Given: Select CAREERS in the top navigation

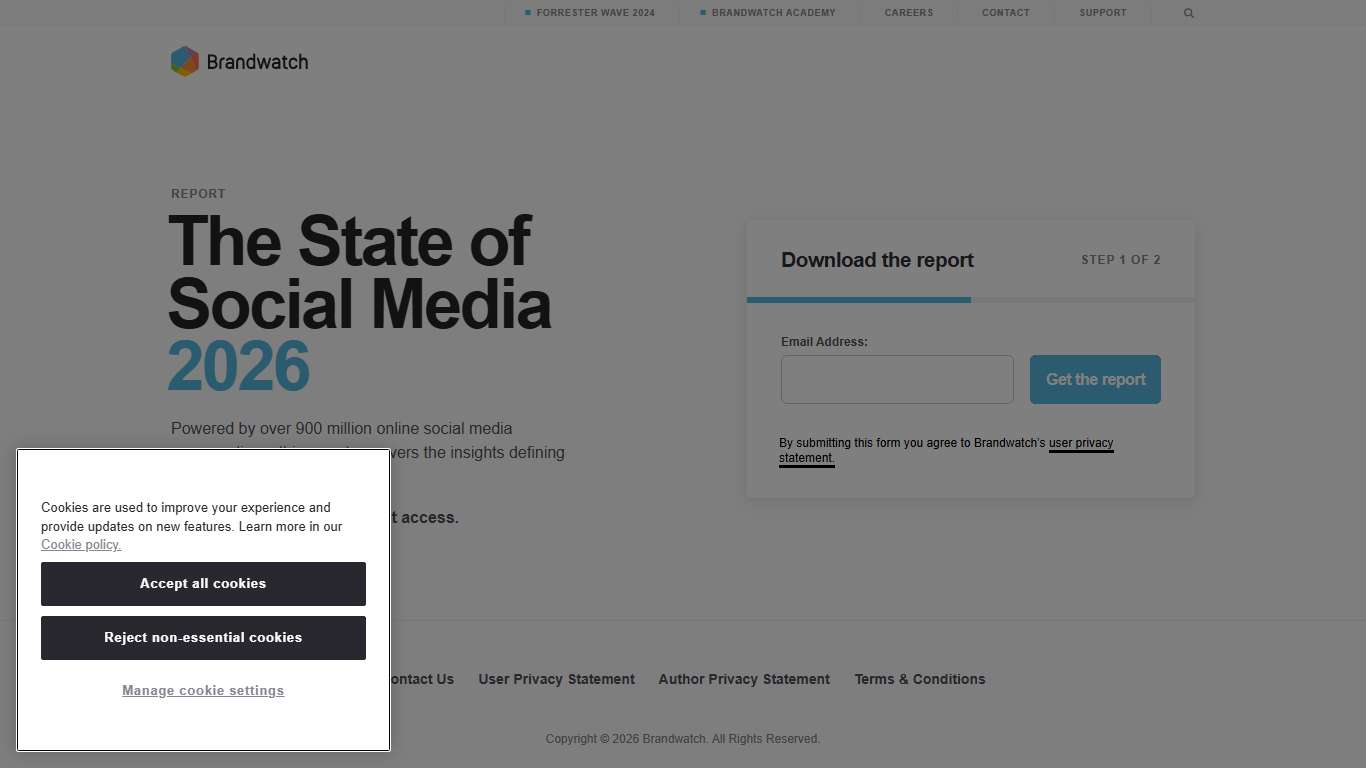Looking at the screenshot, I should tap(907, 13).
